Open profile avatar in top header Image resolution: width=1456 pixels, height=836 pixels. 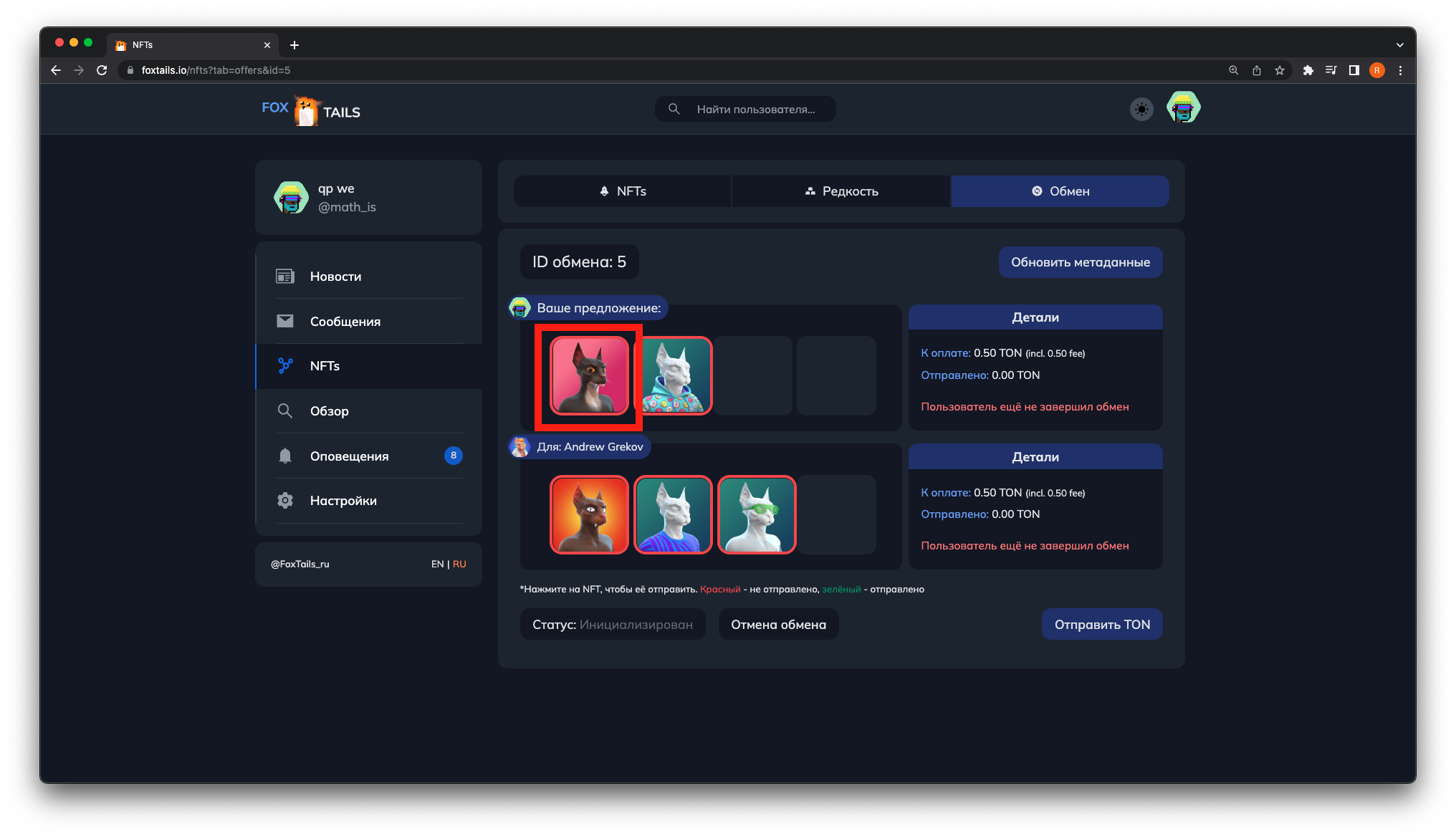[x=1183, y=108]
